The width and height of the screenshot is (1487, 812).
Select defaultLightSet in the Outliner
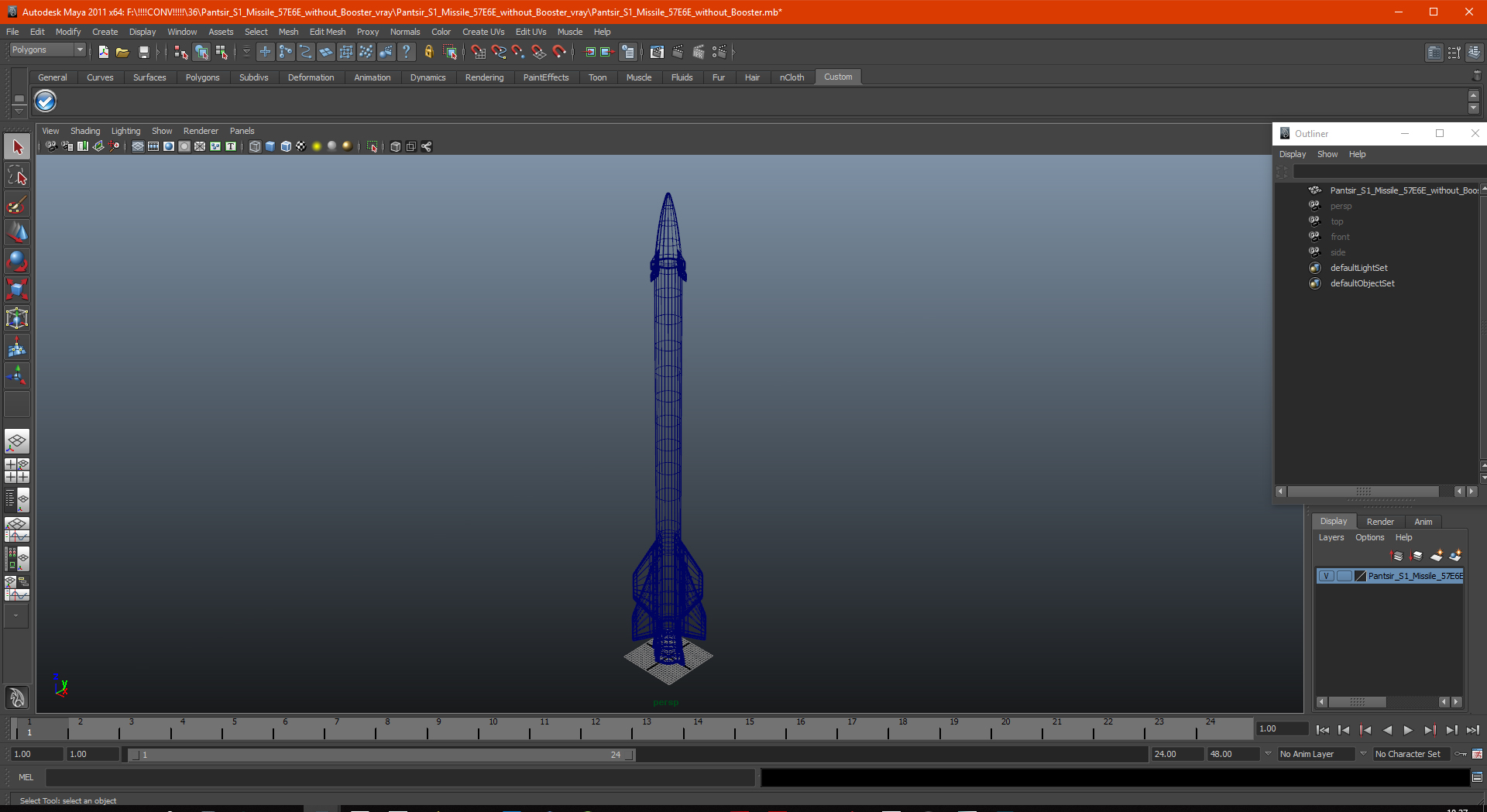1358,268
